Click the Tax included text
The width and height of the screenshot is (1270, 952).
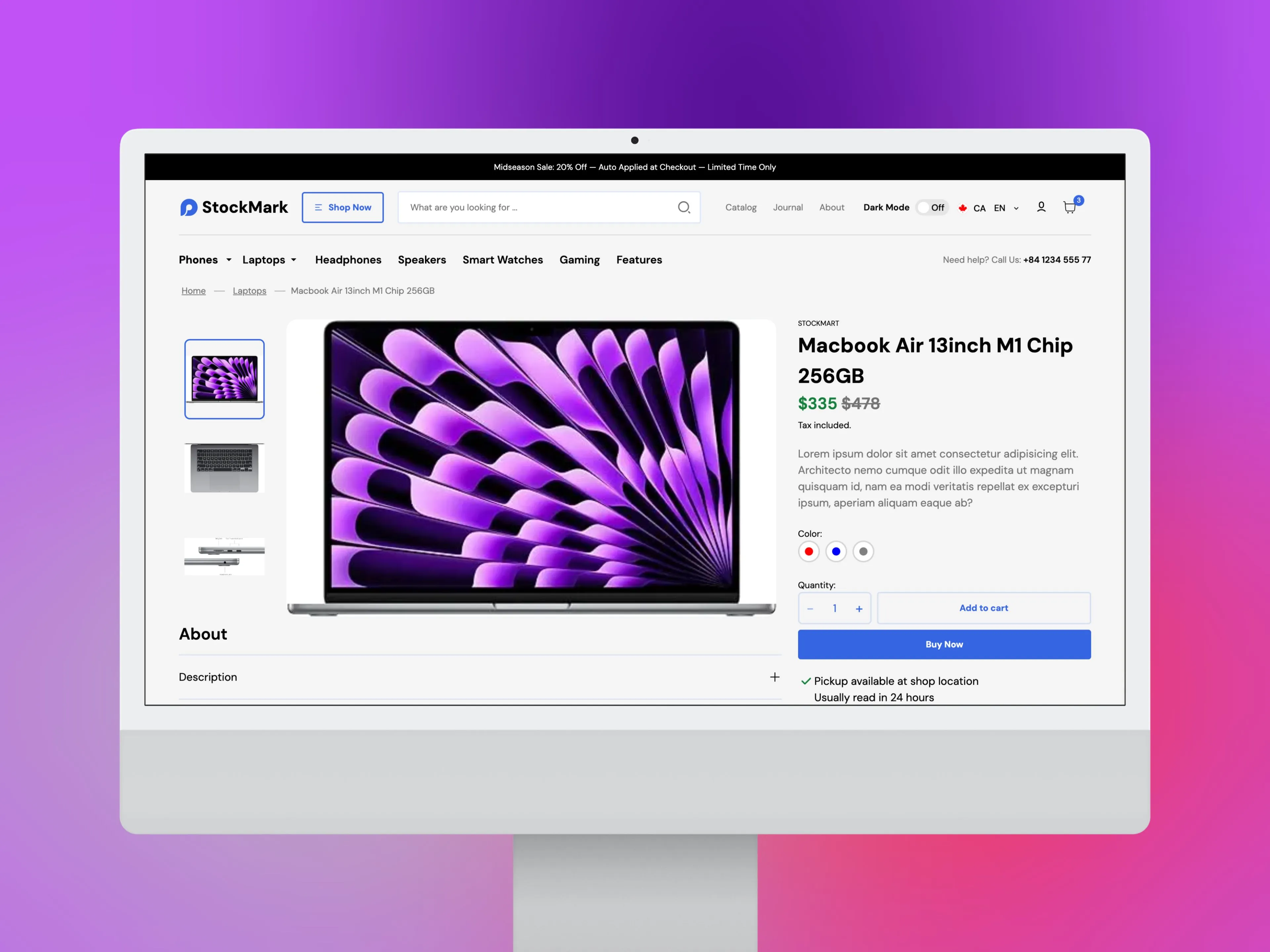click(x=824, y=425)
